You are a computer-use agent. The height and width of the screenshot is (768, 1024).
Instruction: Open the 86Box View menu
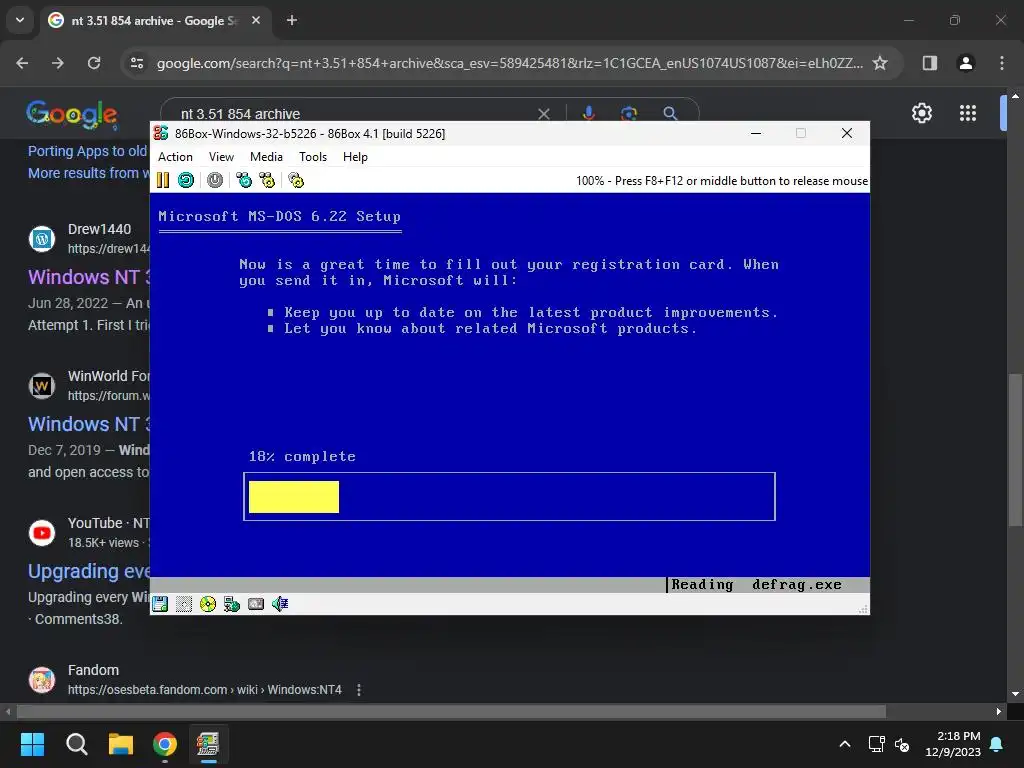coord(221,157)
